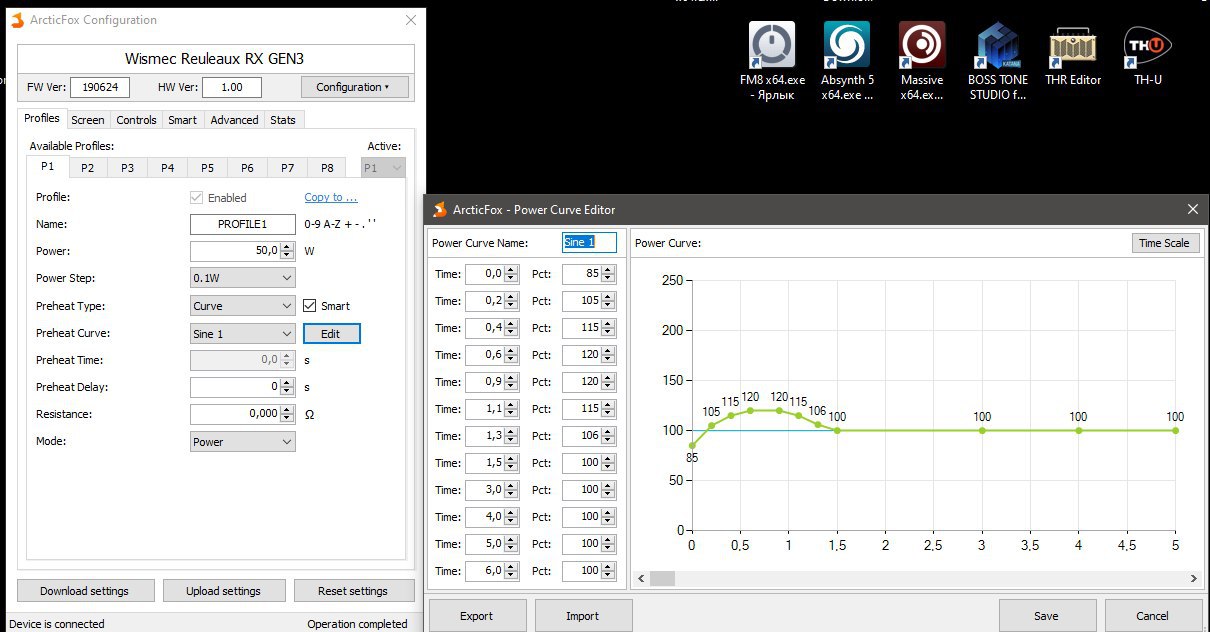1210x632 pixels.
Task: Click the Edit preheat curve button
Action: point(331,333)
